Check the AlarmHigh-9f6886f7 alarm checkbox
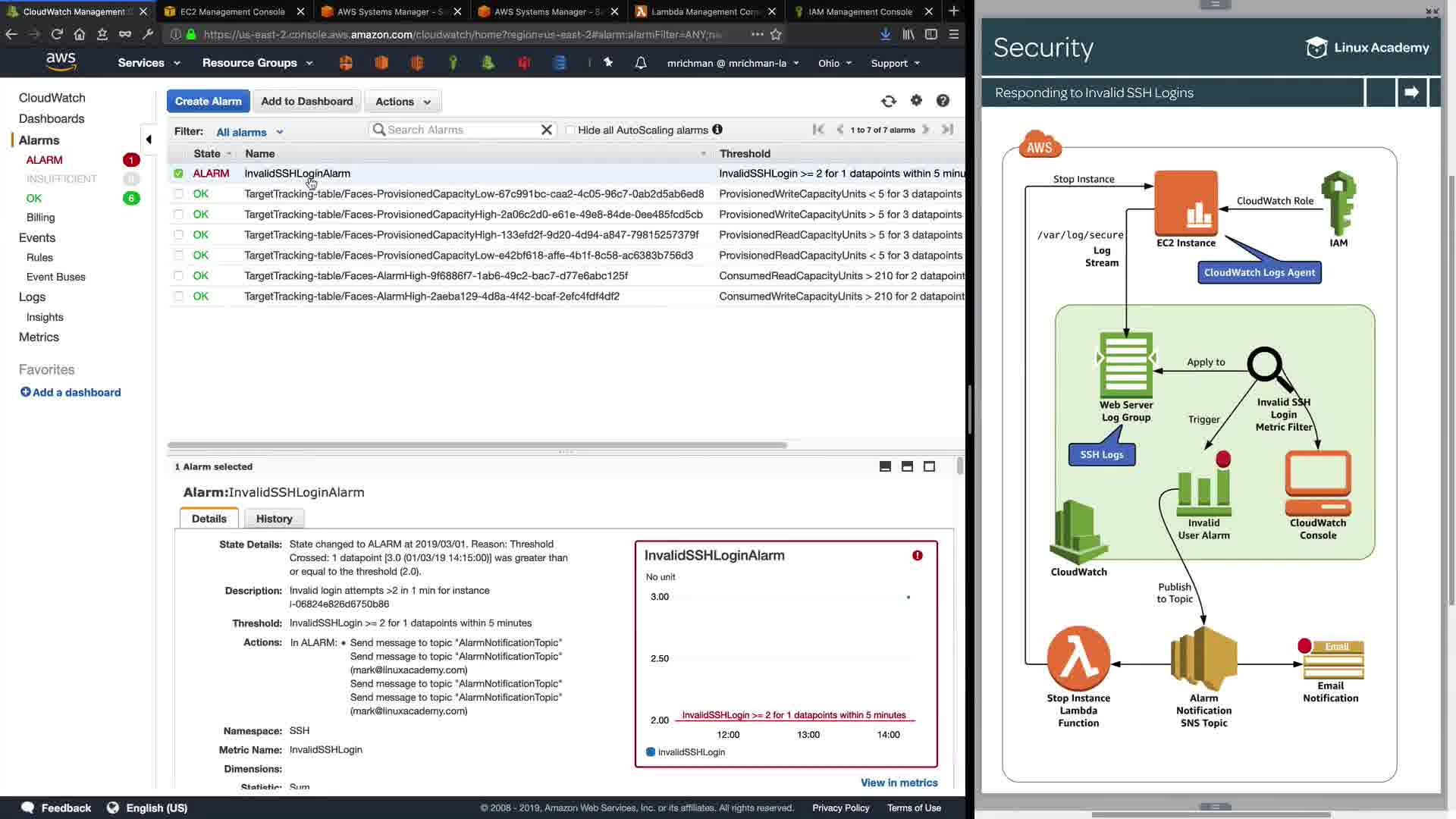The height and width of the screenshot is (819, 1456). pos(178,276)
